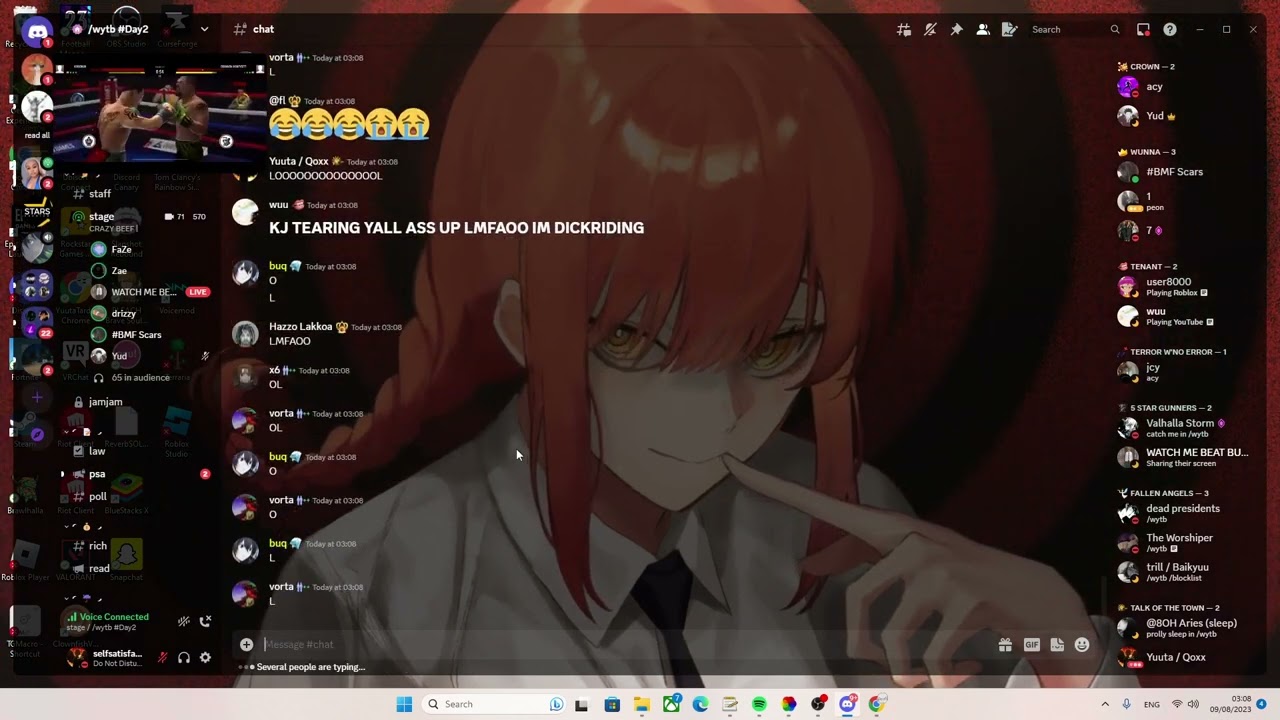Unmute the microphone in user panel
This screenshot has width=1280, height=720.
[163, 658]
